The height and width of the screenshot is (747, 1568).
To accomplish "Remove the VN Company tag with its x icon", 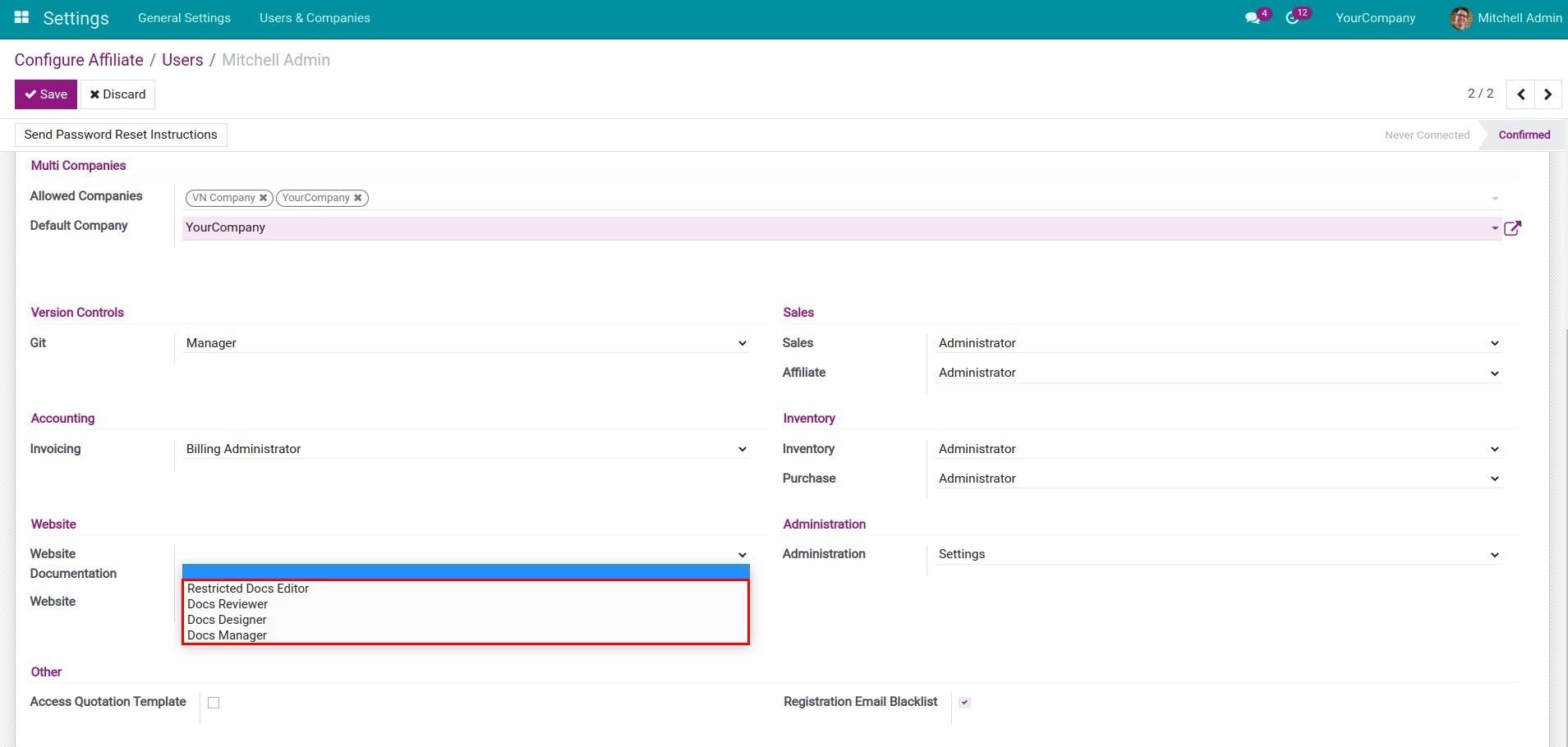I will coord(263,197).
